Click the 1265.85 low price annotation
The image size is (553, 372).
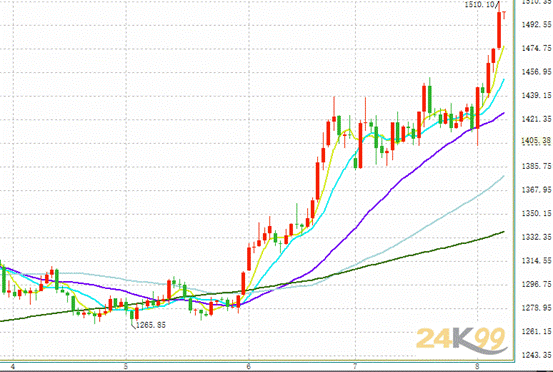[151, 325]
